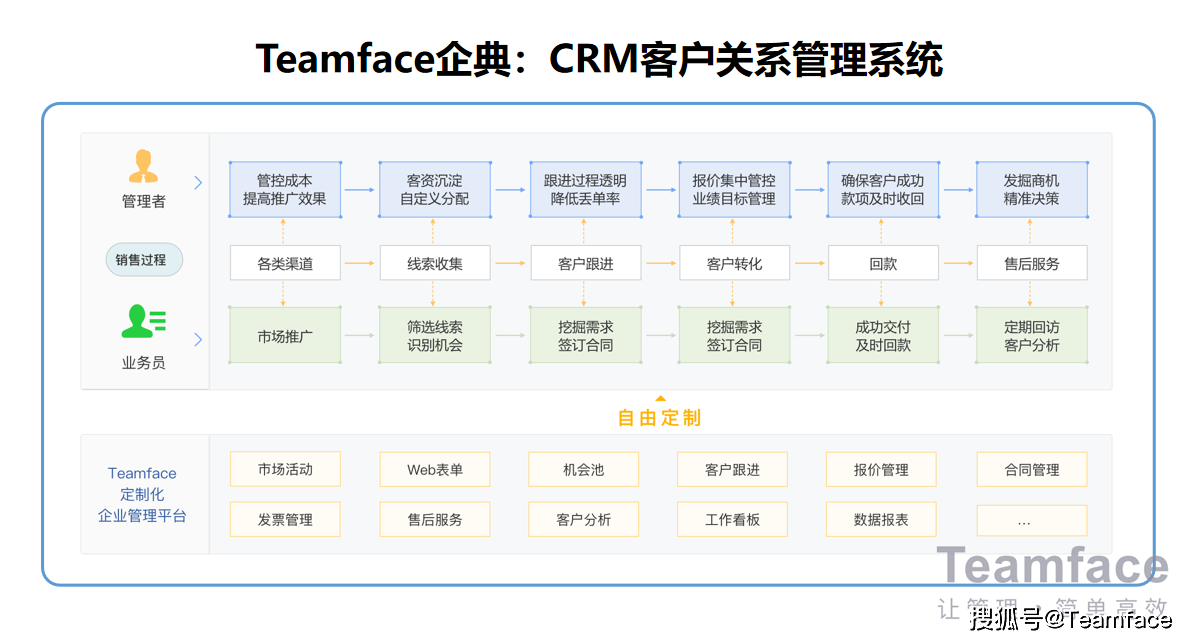Click the orange 管理者 person icon
Viewport: 1198px width, 644px height.
pyautogui.click(x=143, y=167)
